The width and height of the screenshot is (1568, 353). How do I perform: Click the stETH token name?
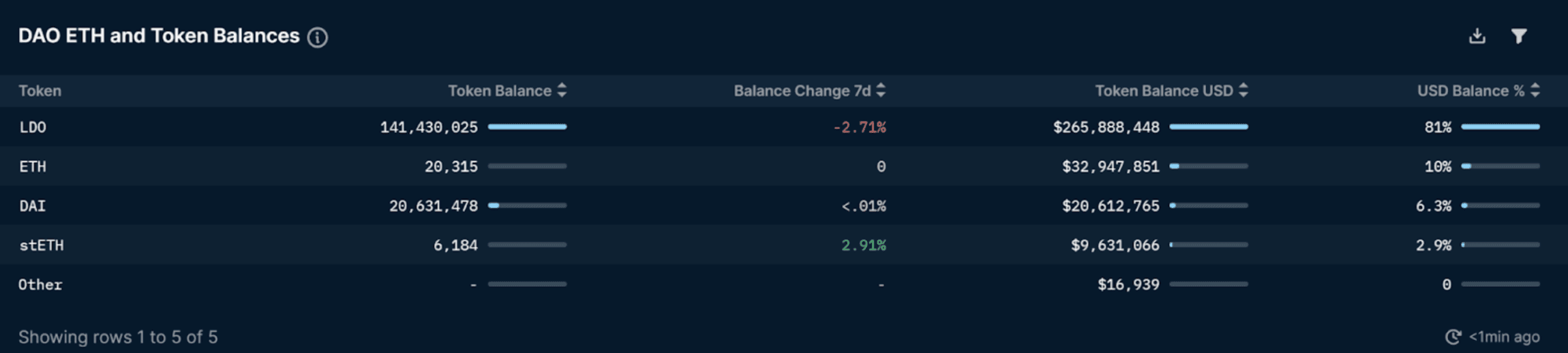[41, 245]
